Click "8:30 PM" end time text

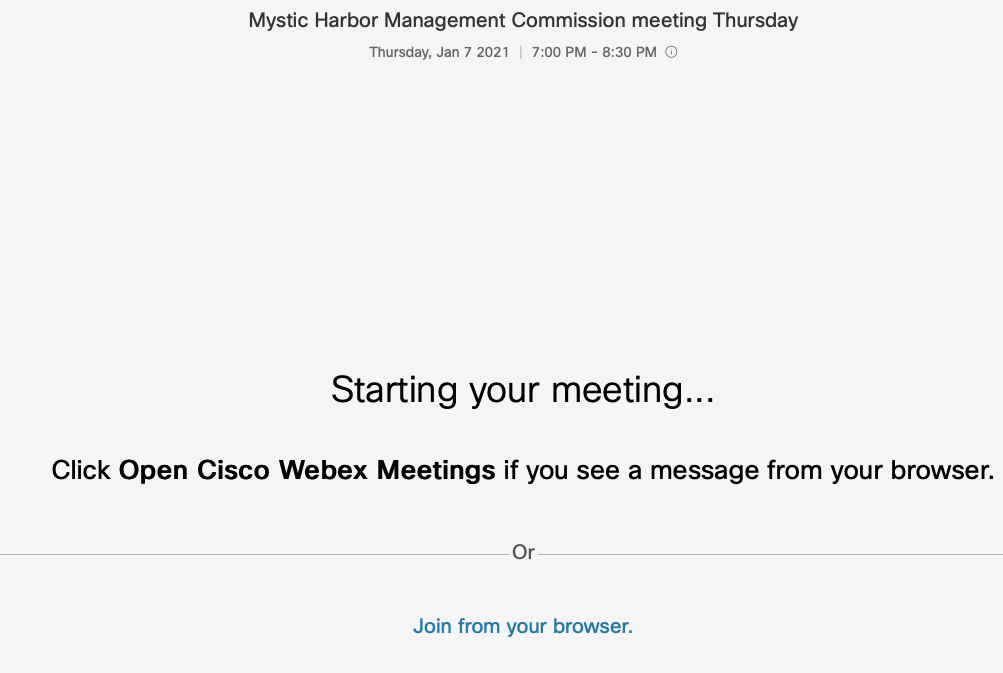point(630,52)
